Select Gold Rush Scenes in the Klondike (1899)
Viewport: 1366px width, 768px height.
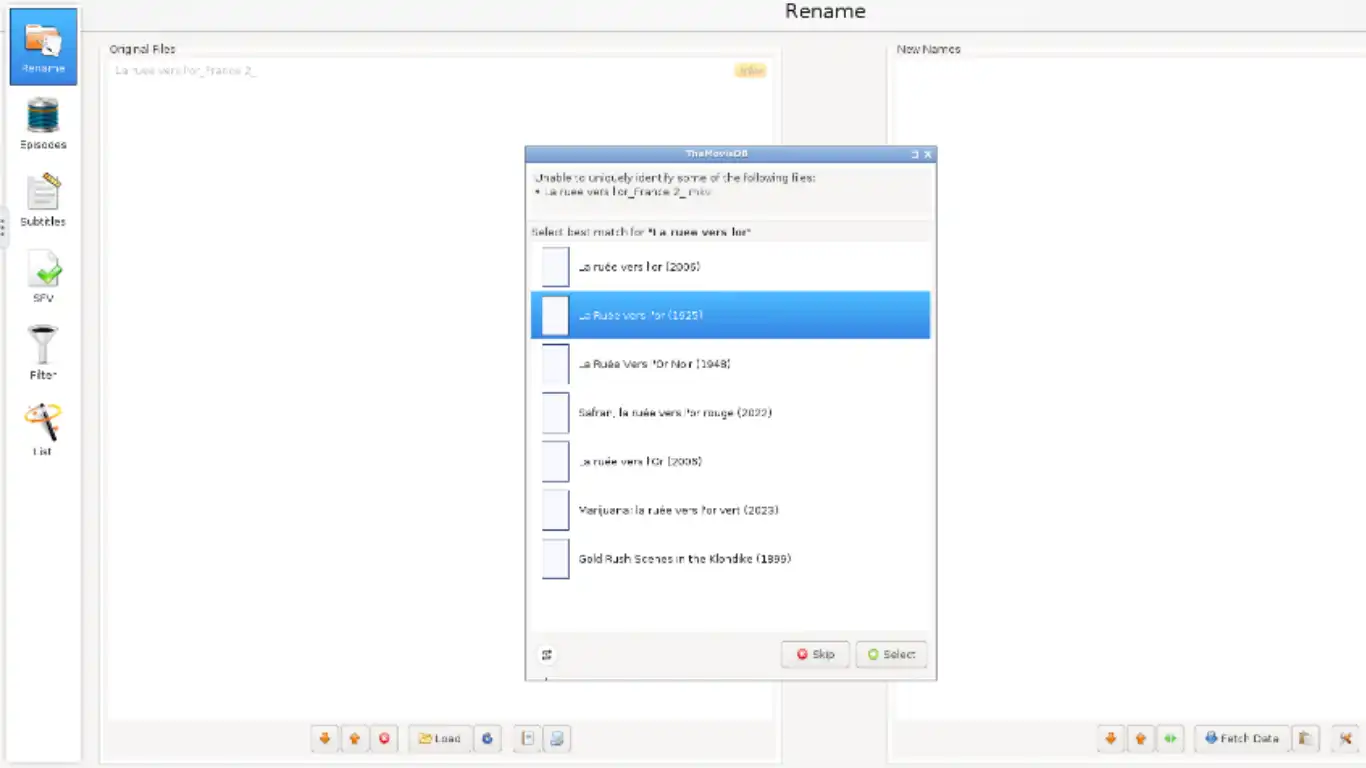click(684, 559)
